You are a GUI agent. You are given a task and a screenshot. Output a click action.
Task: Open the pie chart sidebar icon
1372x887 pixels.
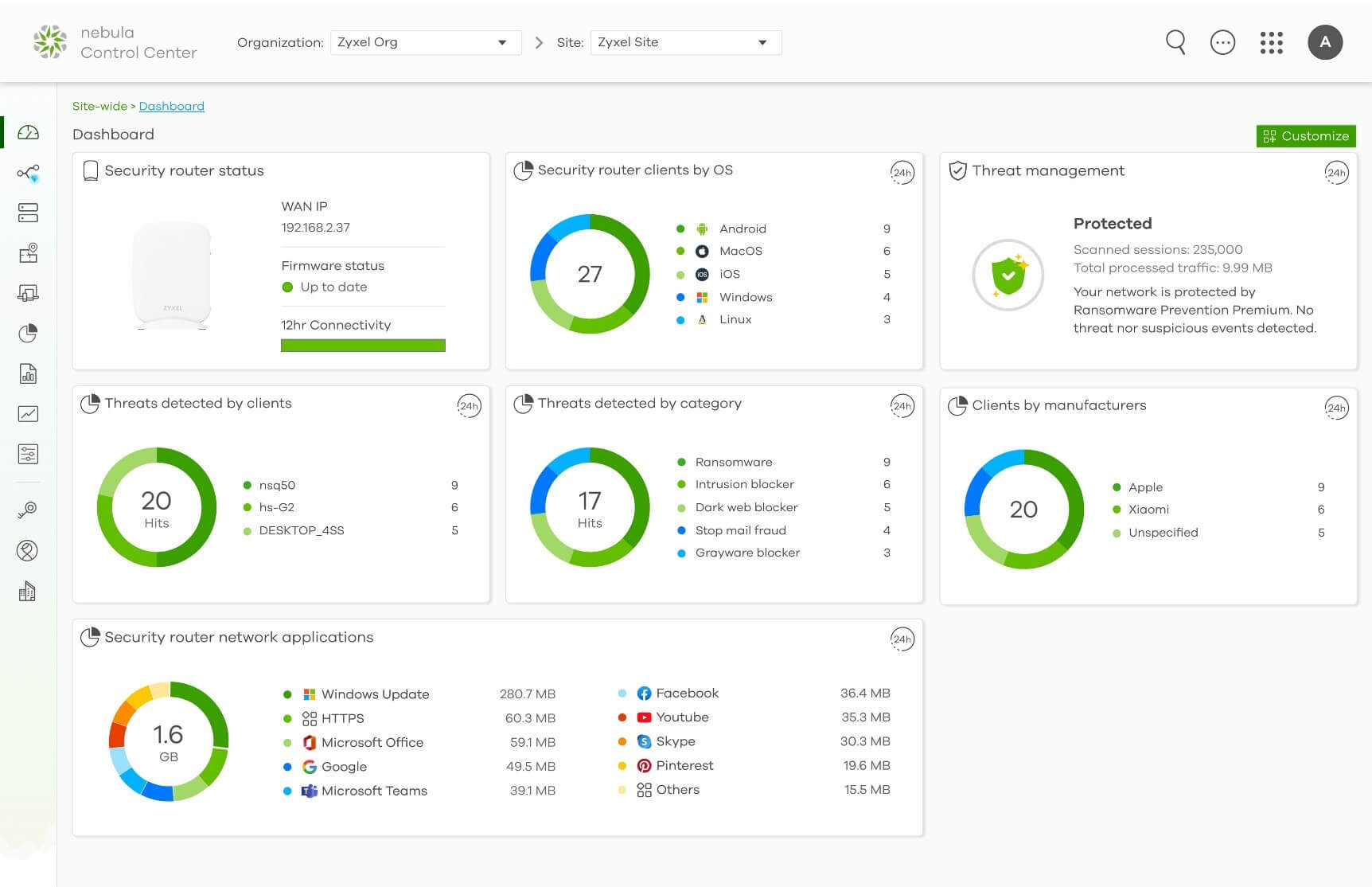[x=28, y=334]
